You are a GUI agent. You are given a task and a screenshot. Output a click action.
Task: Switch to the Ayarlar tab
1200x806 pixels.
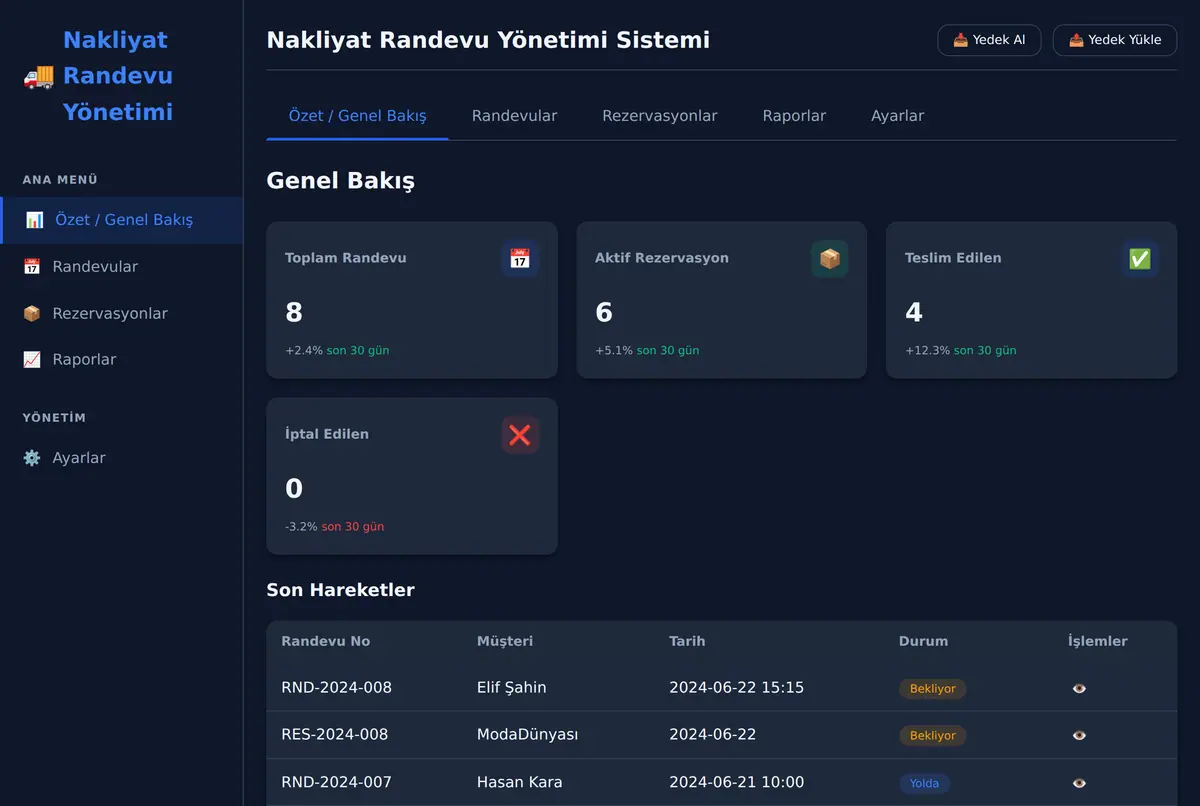tap(897, 116)
